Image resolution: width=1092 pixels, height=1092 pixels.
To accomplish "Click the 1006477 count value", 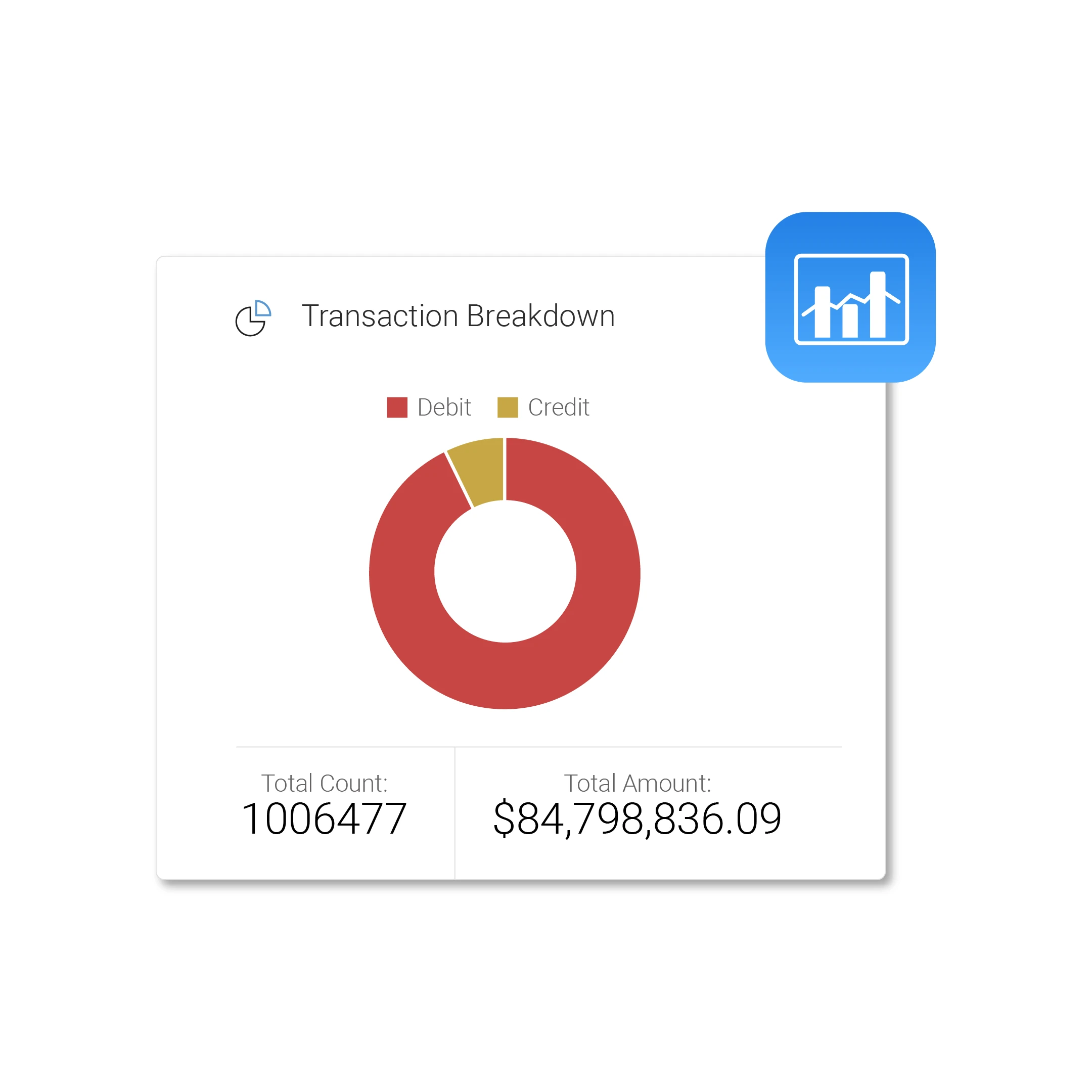I will (325, 819).
